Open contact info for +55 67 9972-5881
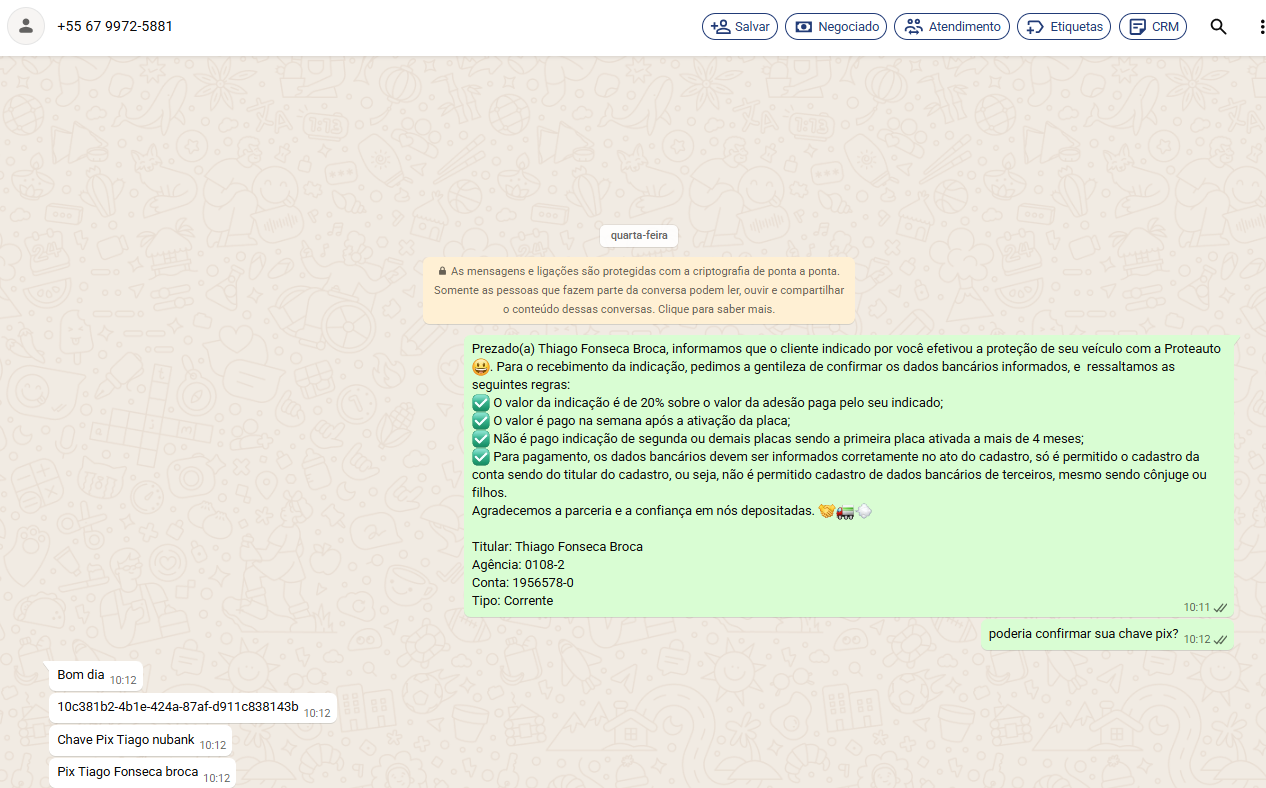 115,27
